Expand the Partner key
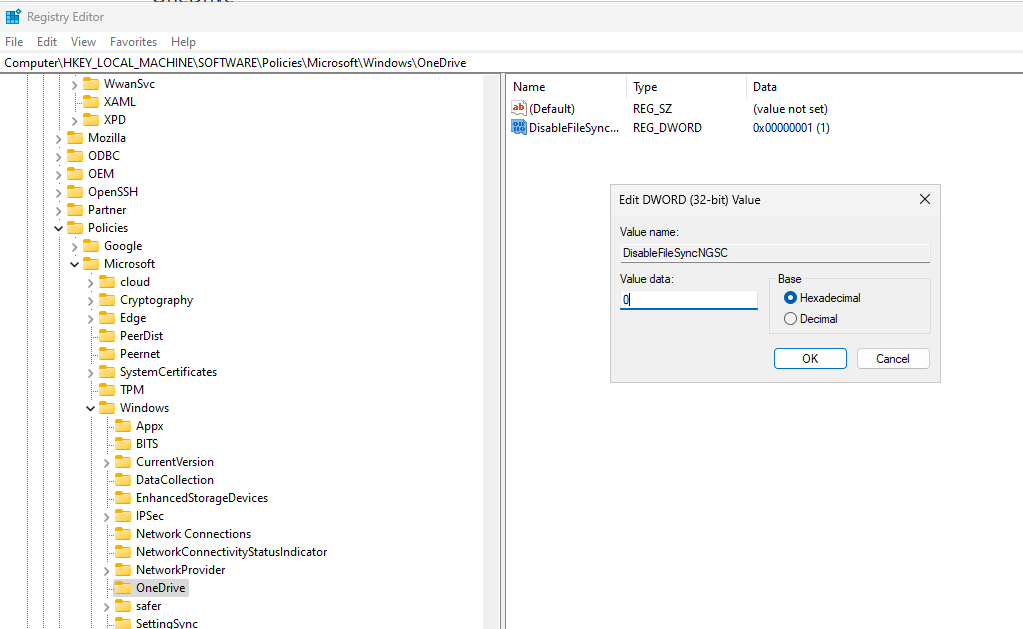 coord(59,211)
